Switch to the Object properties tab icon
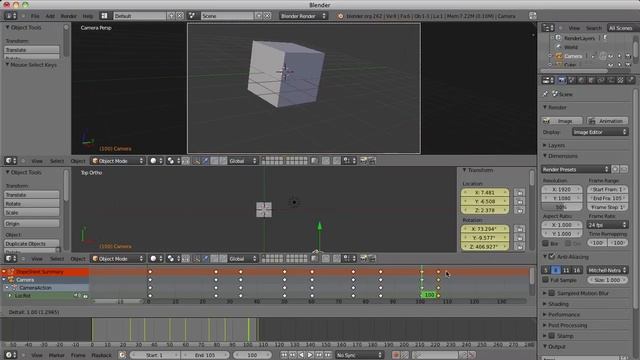The height and width of the screenshot is (360, 640). tap(591, 80)
